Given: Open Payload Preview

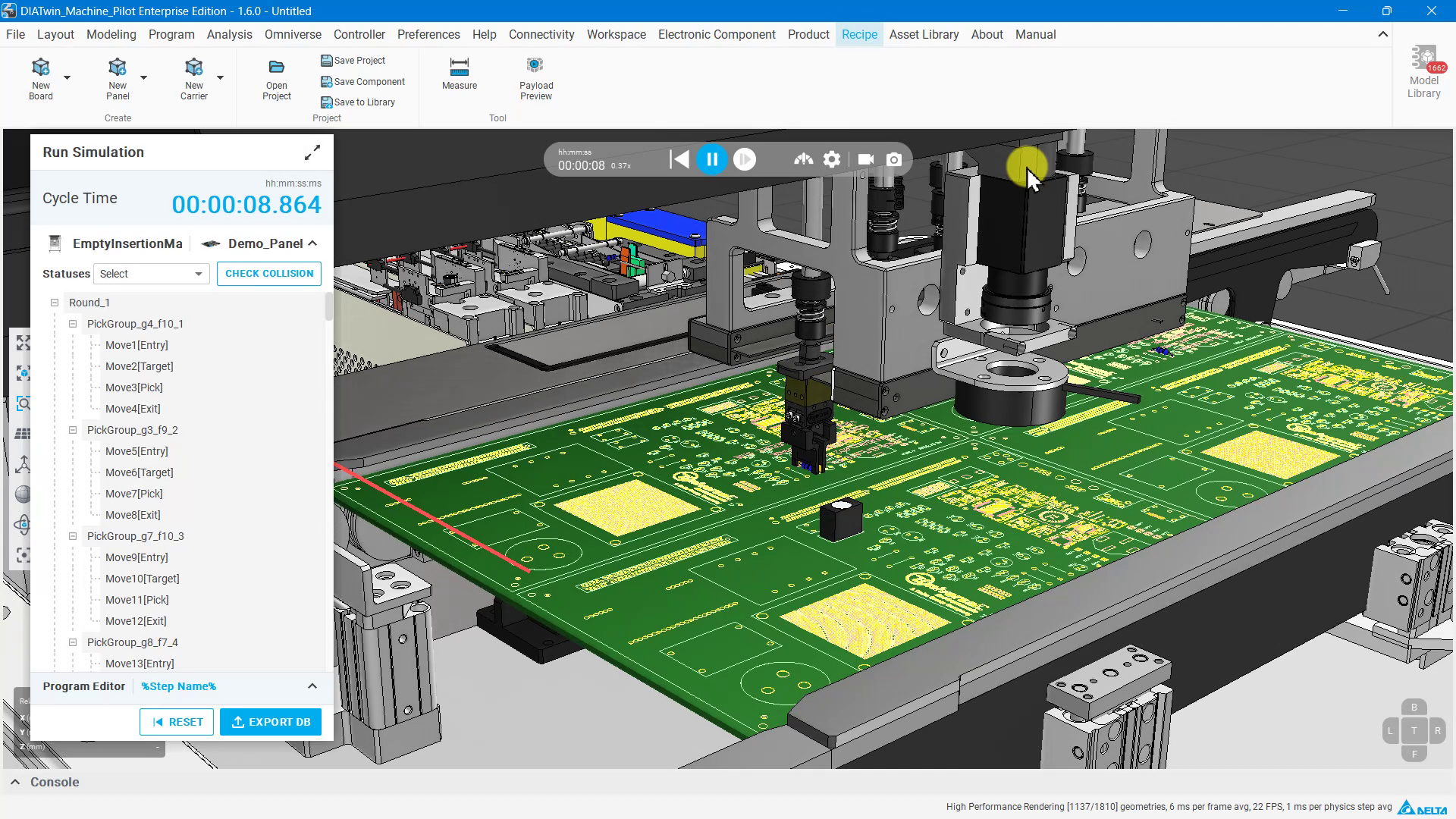Looking at the screenshot, I should pyautogui.click(x=536, y=78).
